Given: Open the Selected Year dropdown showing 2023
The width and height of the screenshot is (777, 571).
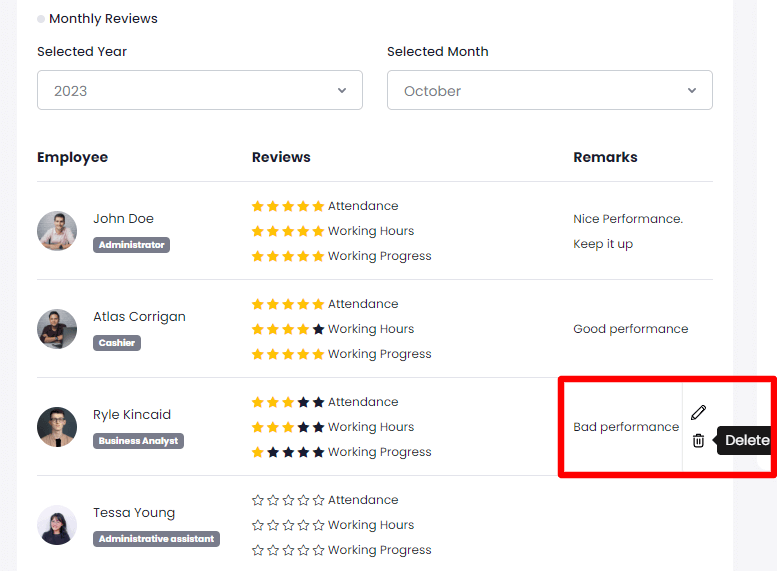Looking at the screenshot, I should click(x=200, y=90).
